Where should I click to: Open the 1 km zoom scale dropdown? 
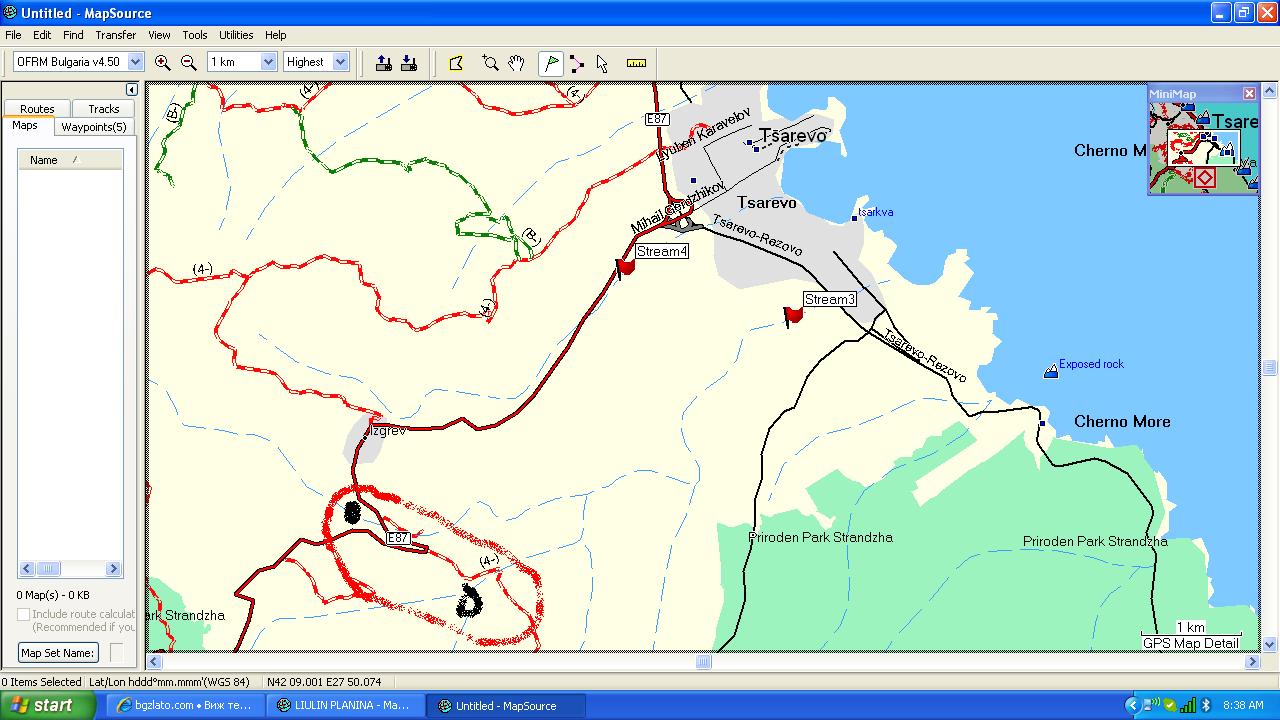(x=268, y=62)
